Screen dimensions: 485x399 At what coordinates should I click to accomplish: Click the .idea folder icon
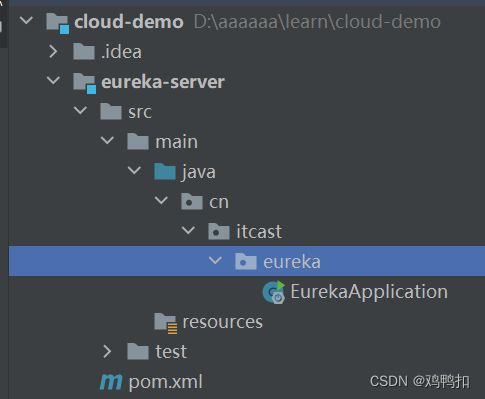click(84, 52)
